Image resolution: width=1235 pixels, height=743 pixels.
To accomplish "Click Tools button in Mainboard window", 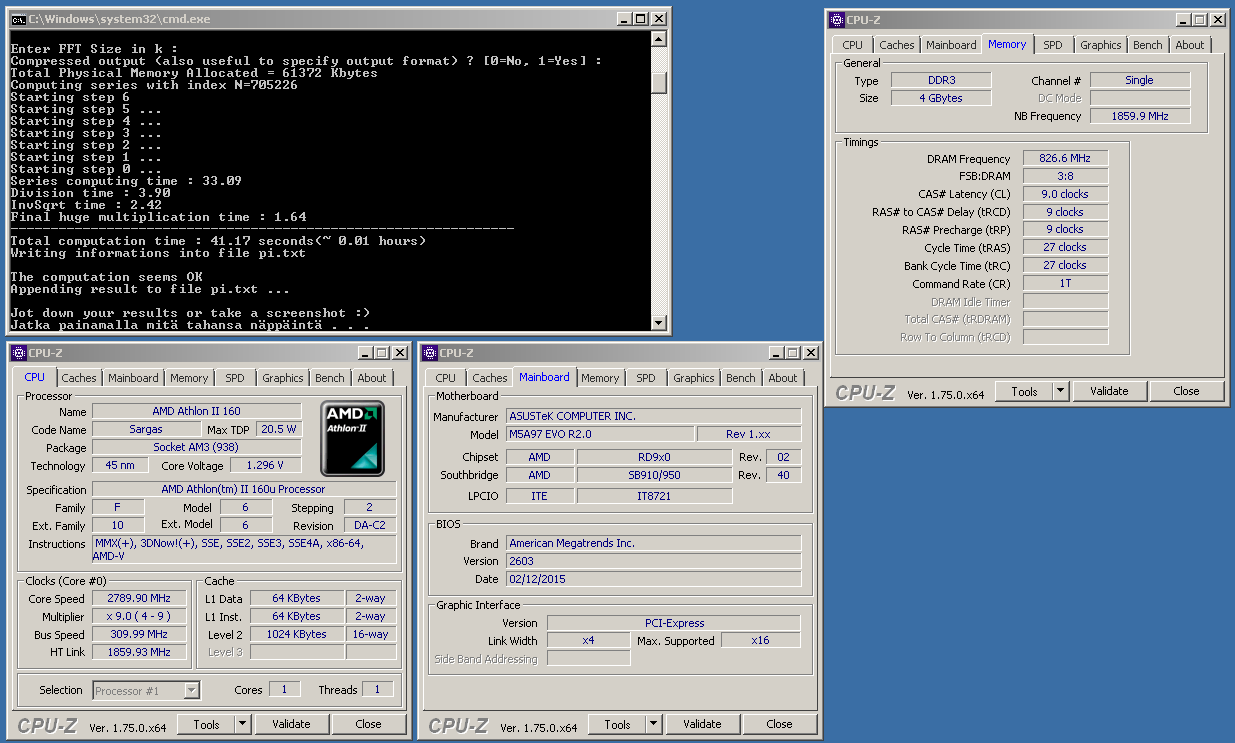I will click(x=618, y=724).
